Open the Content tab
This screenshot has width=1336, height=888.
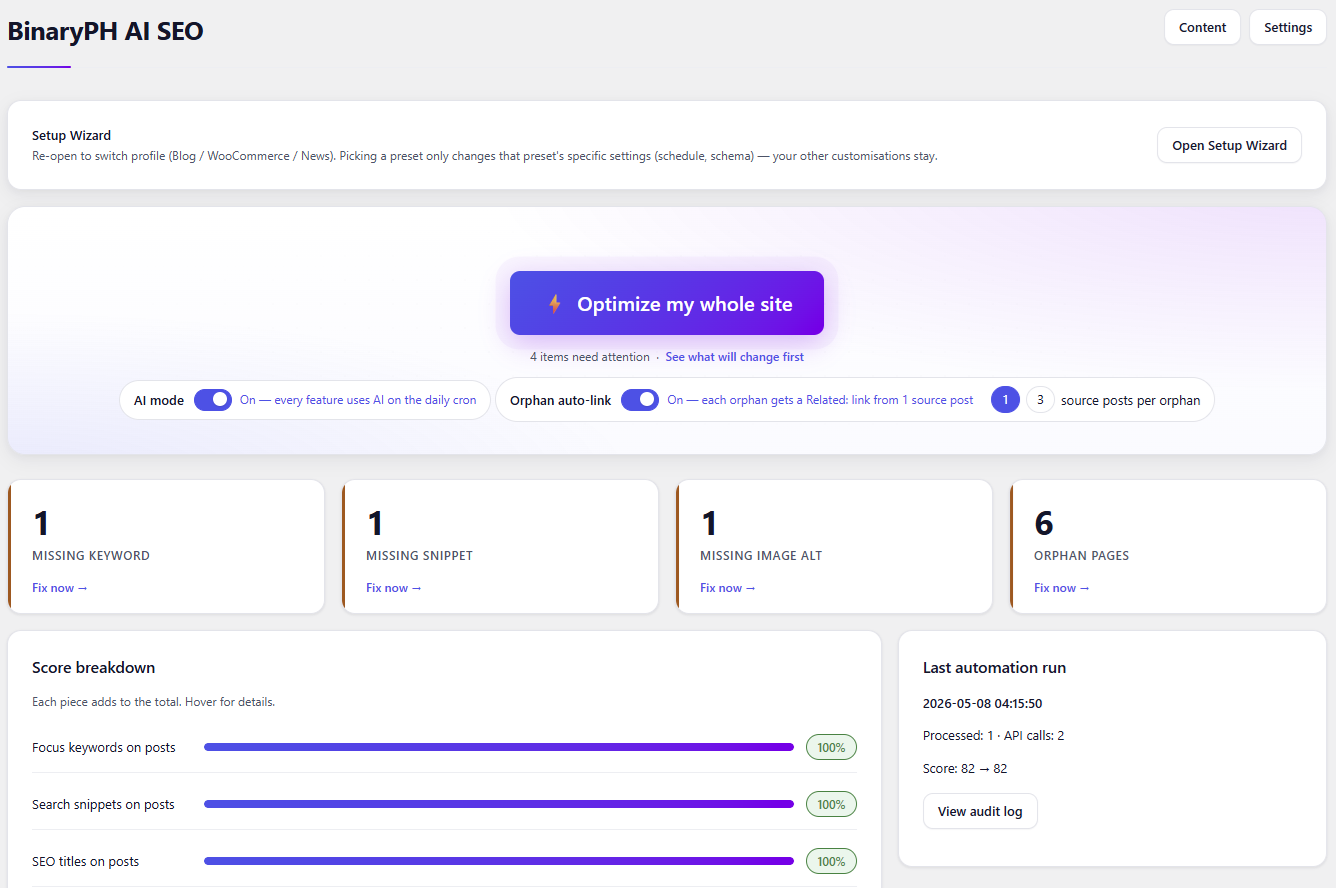(1202, 27)
